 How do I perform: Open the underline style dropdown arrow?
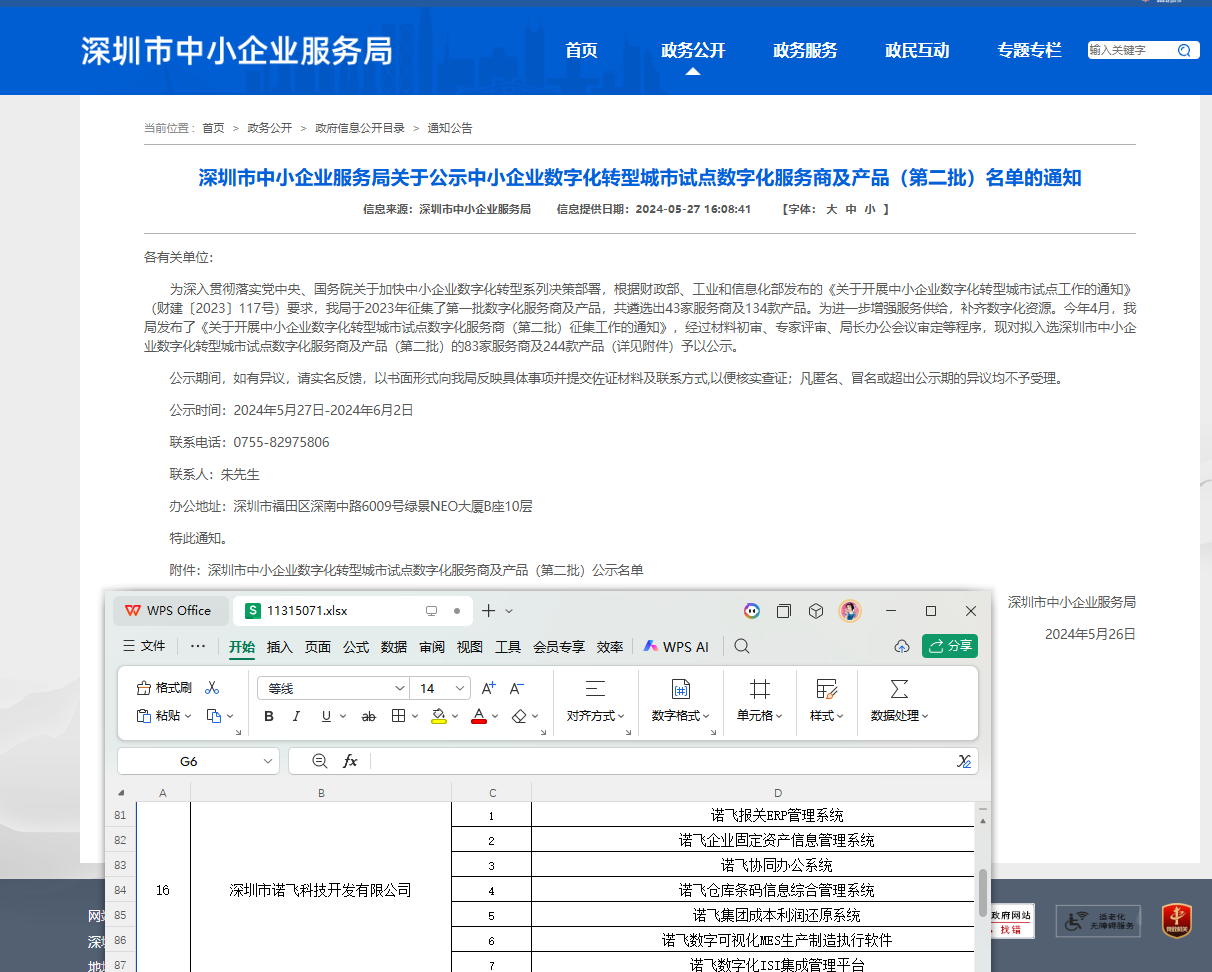343,716
